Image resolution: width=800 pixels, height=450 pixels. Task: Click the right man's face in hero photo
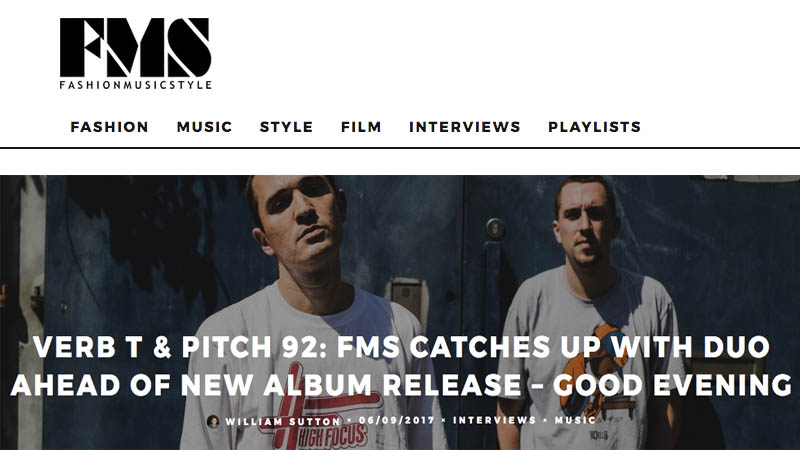point(587,222)
